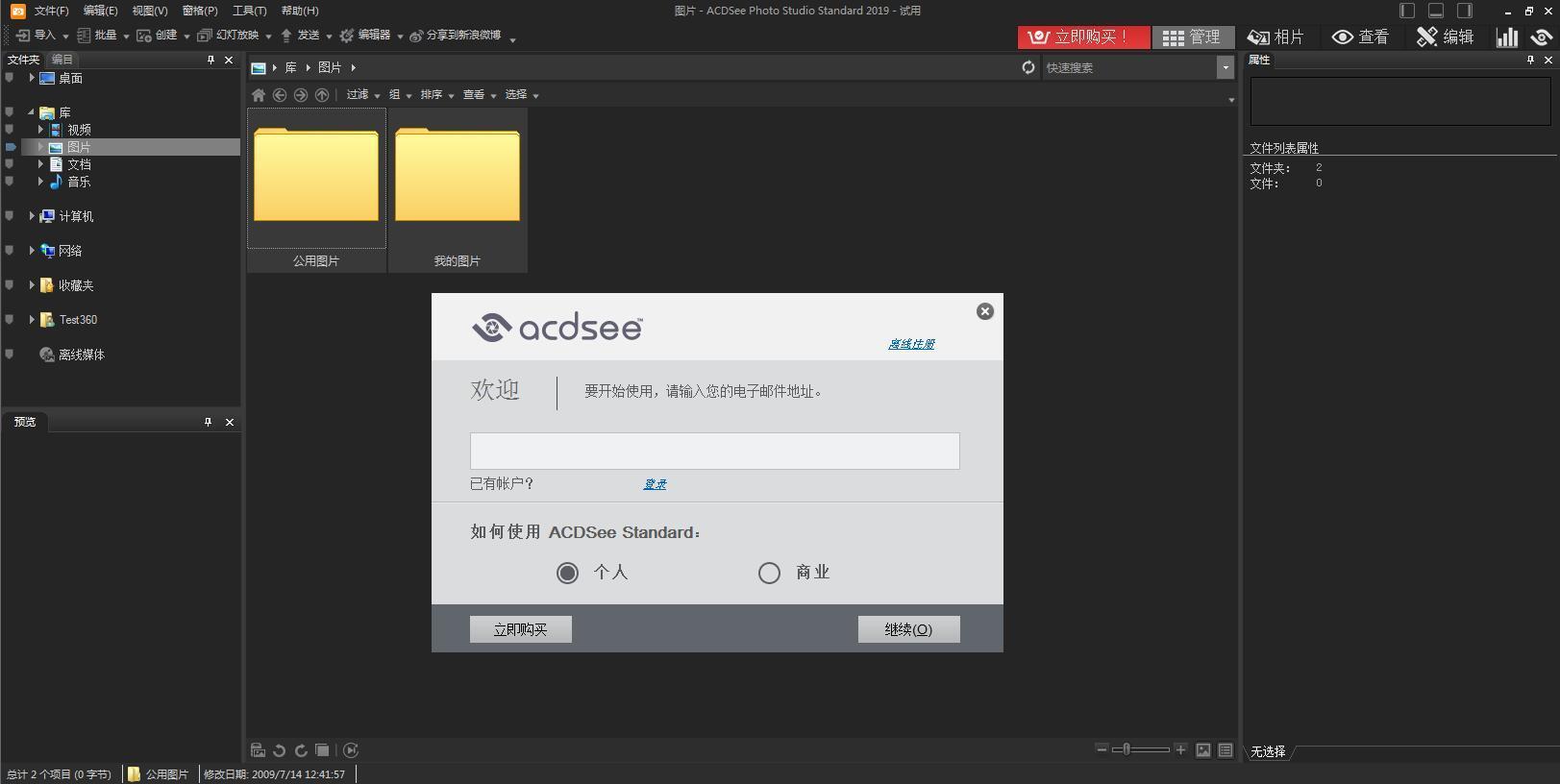Open the Sort (排序) dropdown
1560x784 pixels.
[x=436, y=95]
